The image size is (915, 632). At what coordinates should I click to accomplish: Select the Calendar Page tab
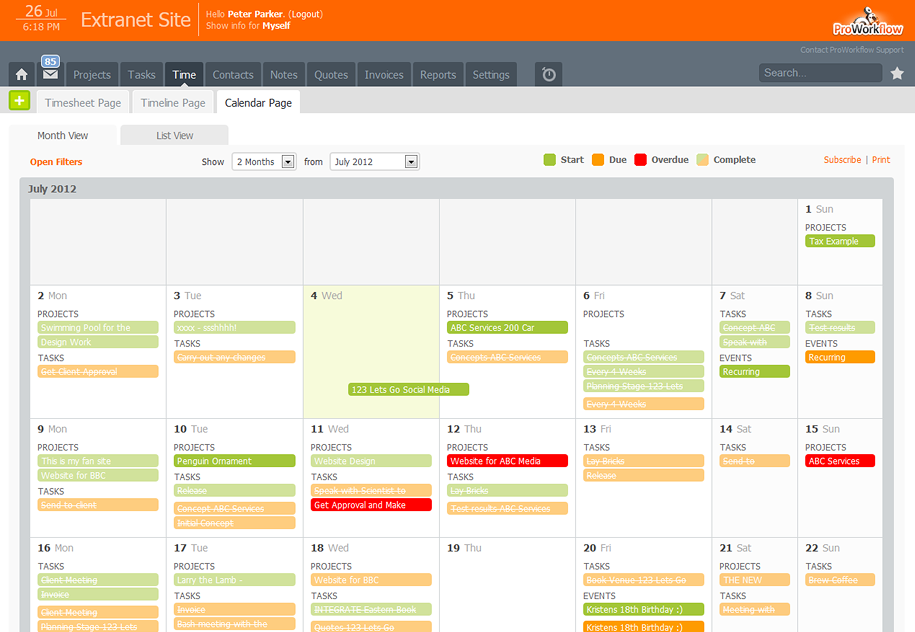click(258, 103)
